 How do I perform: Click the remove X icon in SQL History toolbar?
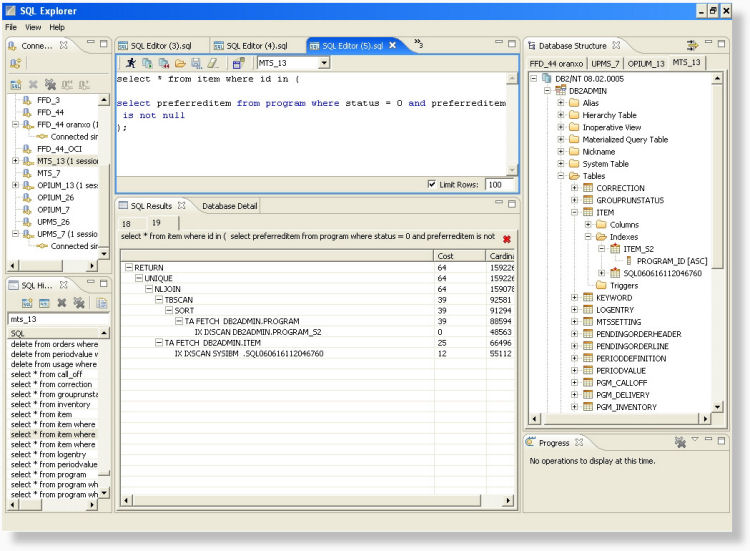[x=62, y=302]
